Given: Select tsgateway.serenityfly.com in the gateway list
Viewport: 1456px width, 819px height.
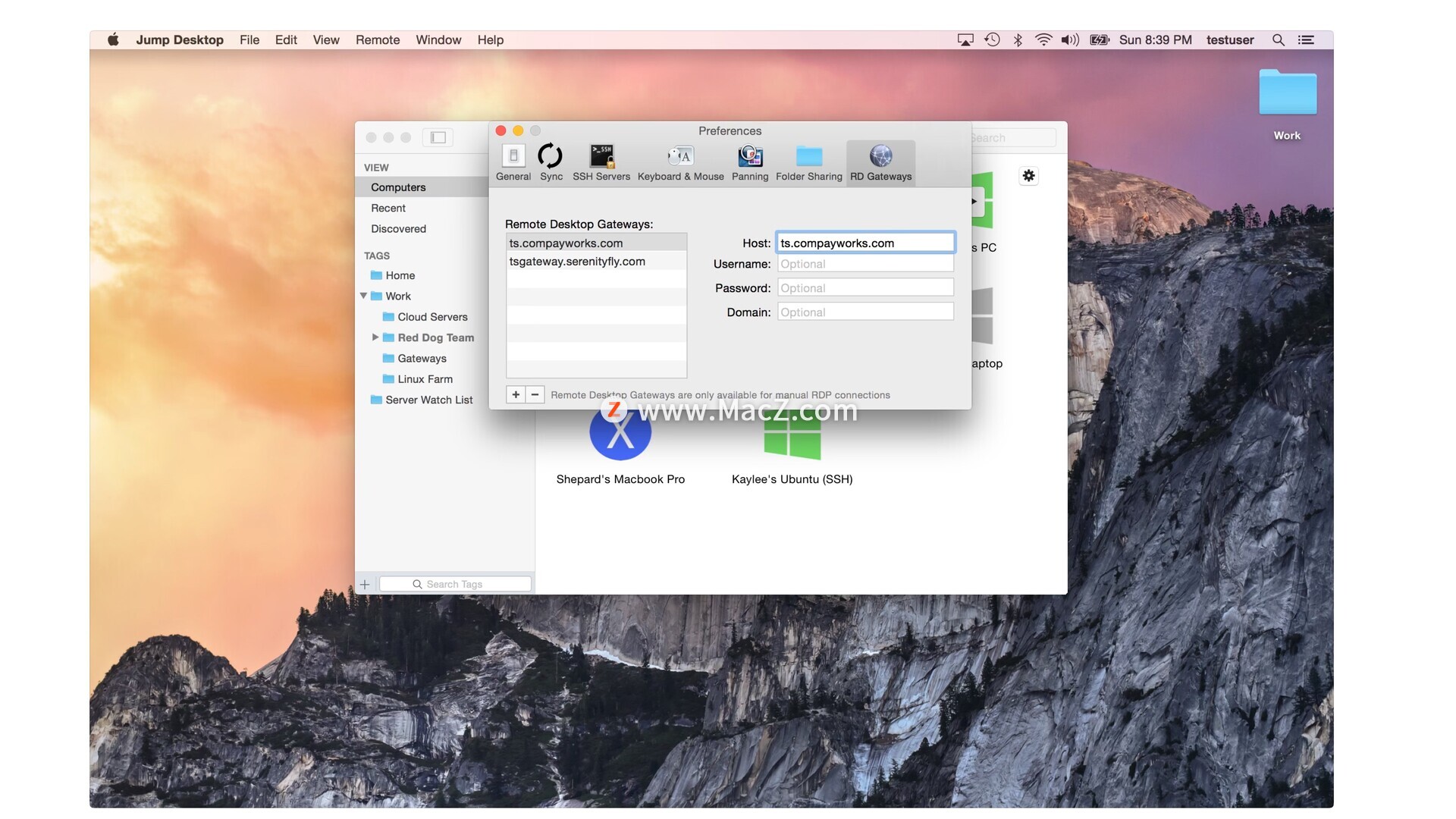Looking at the screenshot, I should click(596, 261).
